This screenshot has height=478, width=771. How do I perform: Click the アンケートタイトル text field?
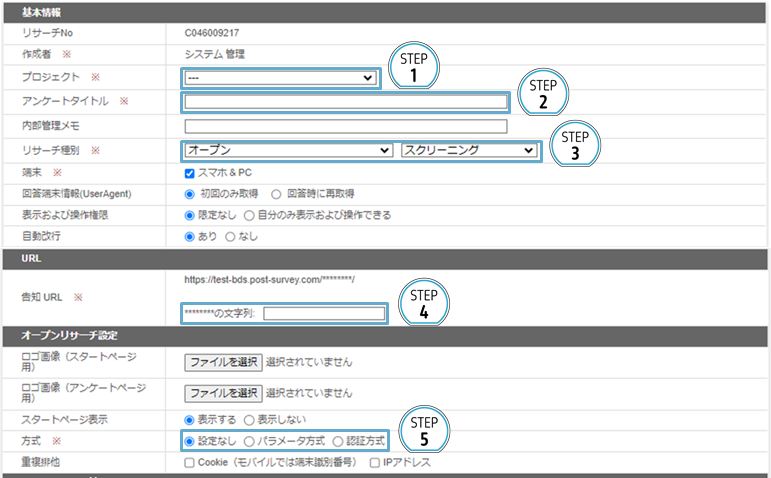point(345,102)
